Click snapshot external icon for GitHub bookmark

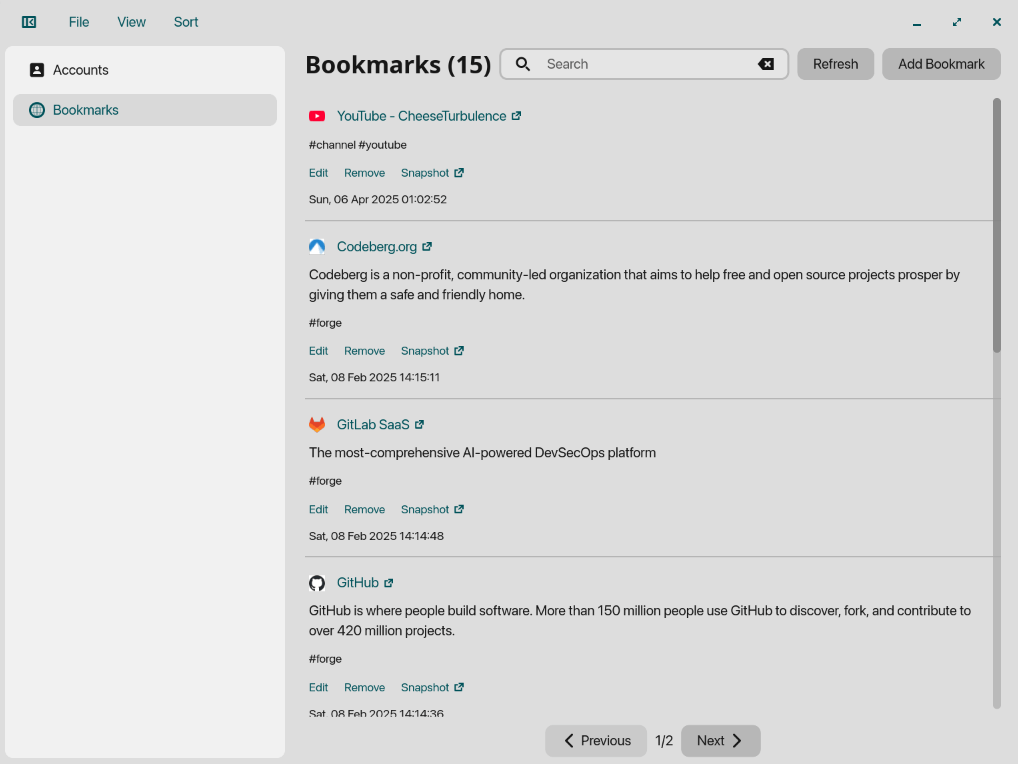459,687
